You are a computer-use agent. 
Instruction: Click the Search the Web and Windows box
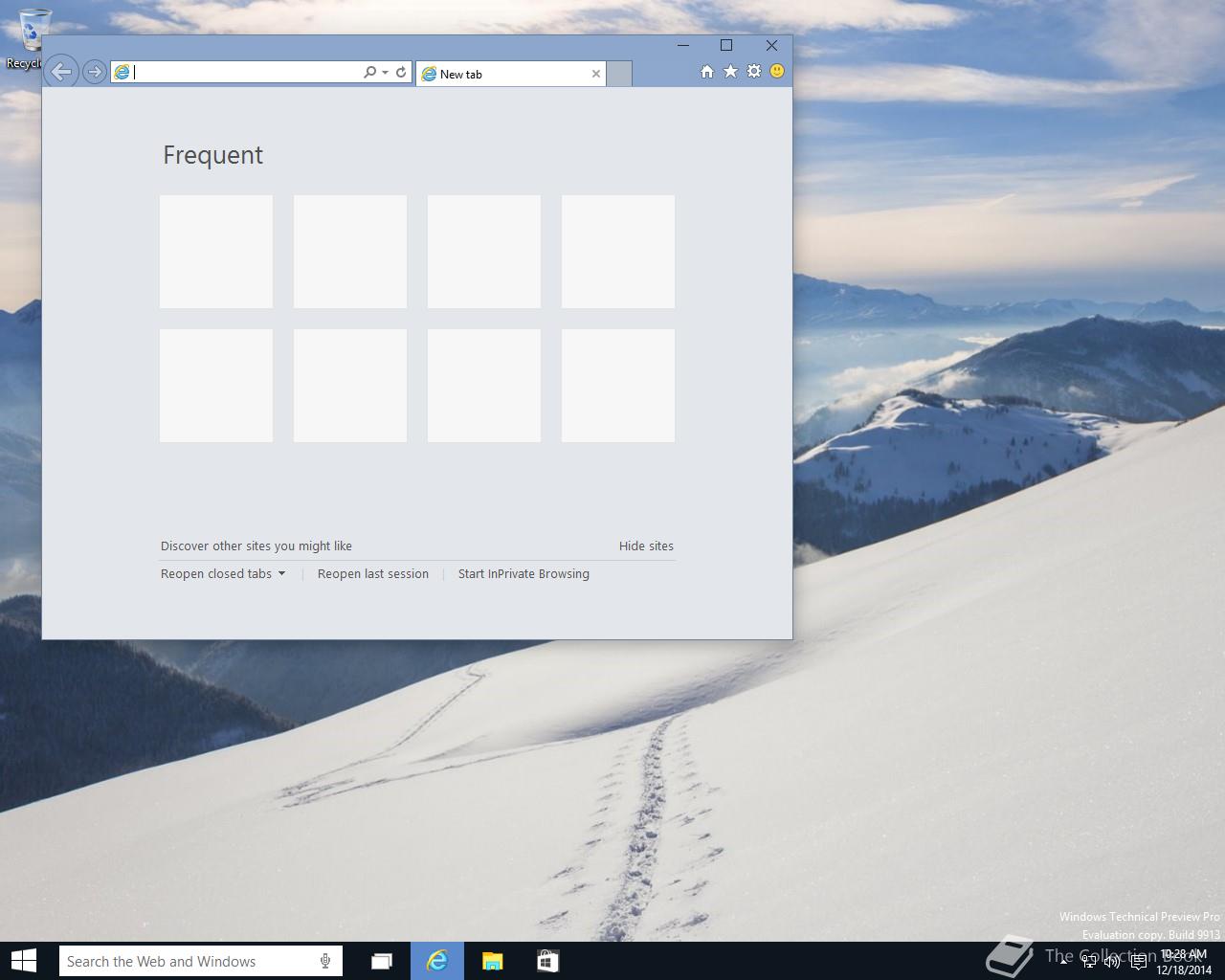pos(200,961)
